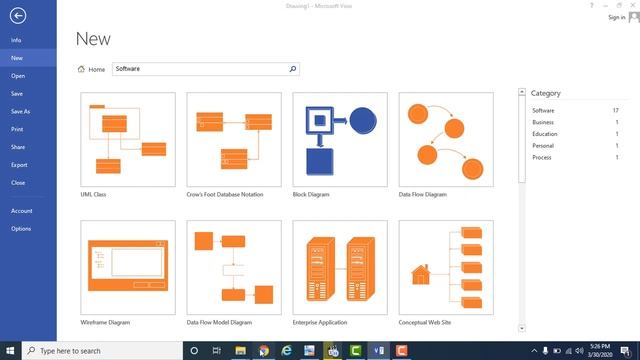Screen dimensions: 640x360
Task: Open the Enterprise Application template
Action: pyautogui.click(x=340, y=268)
